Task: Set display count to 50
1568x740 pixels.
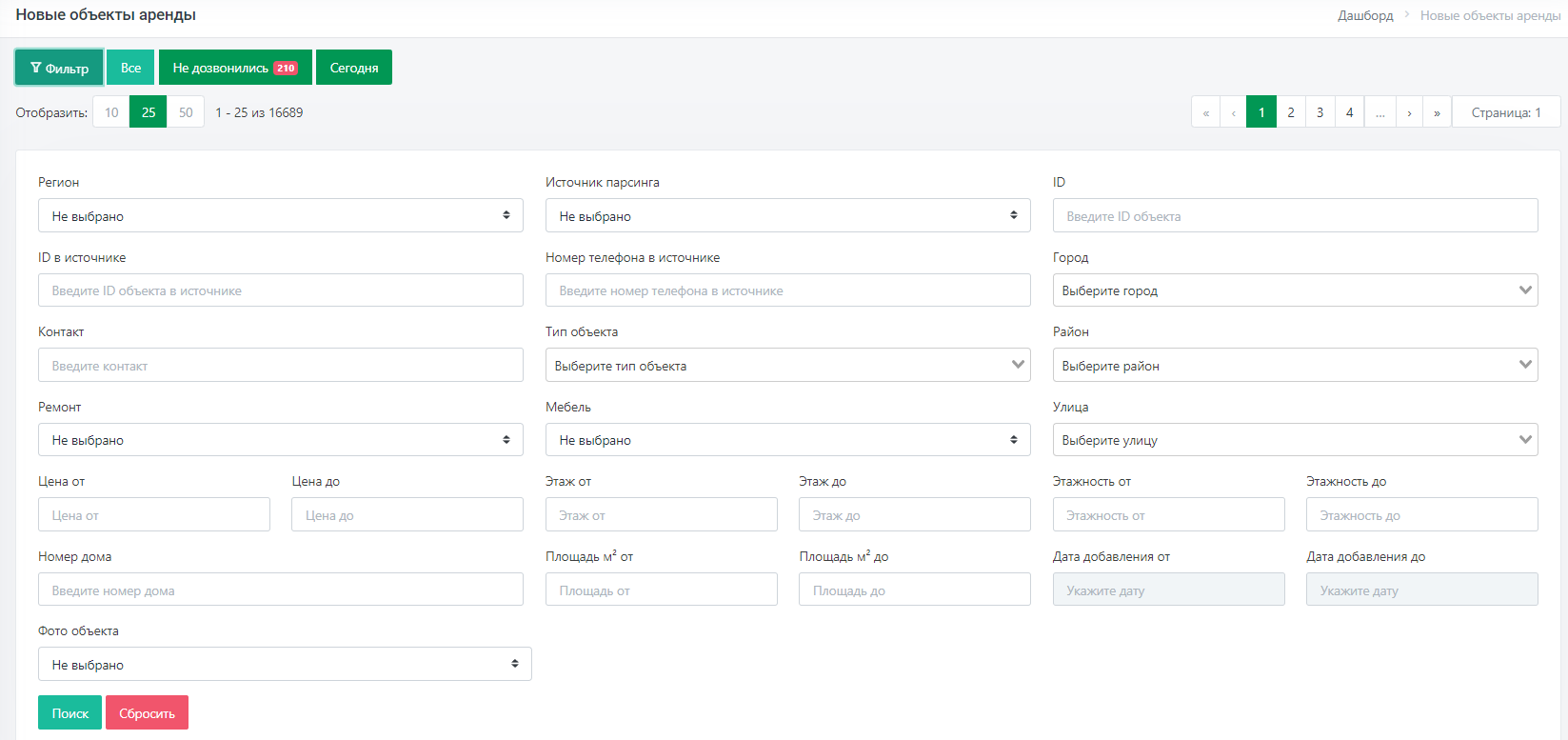Action: (186, 112)
